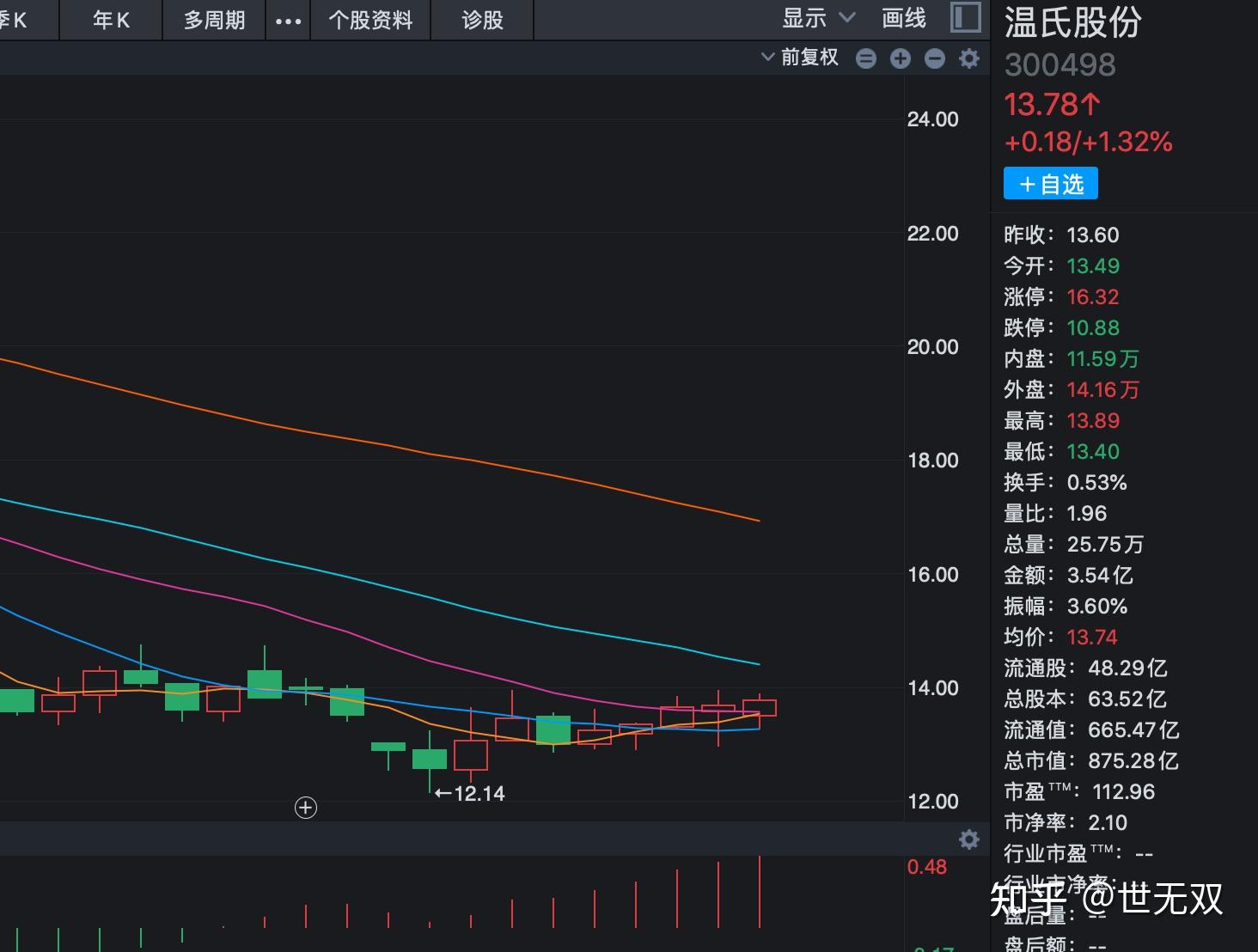1258x952 pixels.
Task: Click the 市盈TTM value 112.96
Action: [x=1124, y=791]
